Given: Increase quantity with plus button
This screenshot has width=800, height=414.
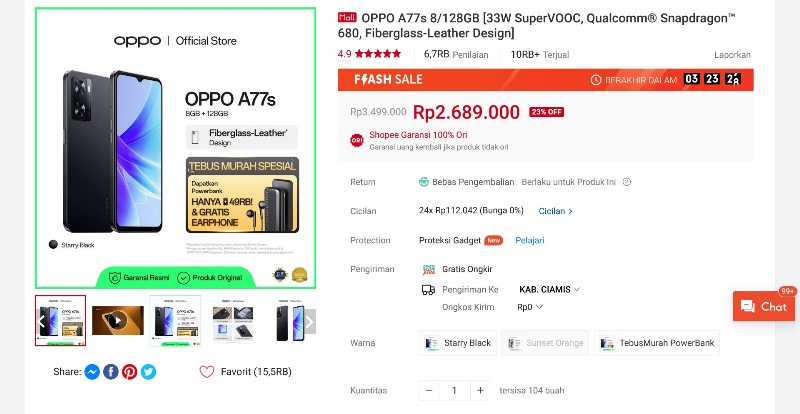Looking at the screenshot, I should coord(480,390).
